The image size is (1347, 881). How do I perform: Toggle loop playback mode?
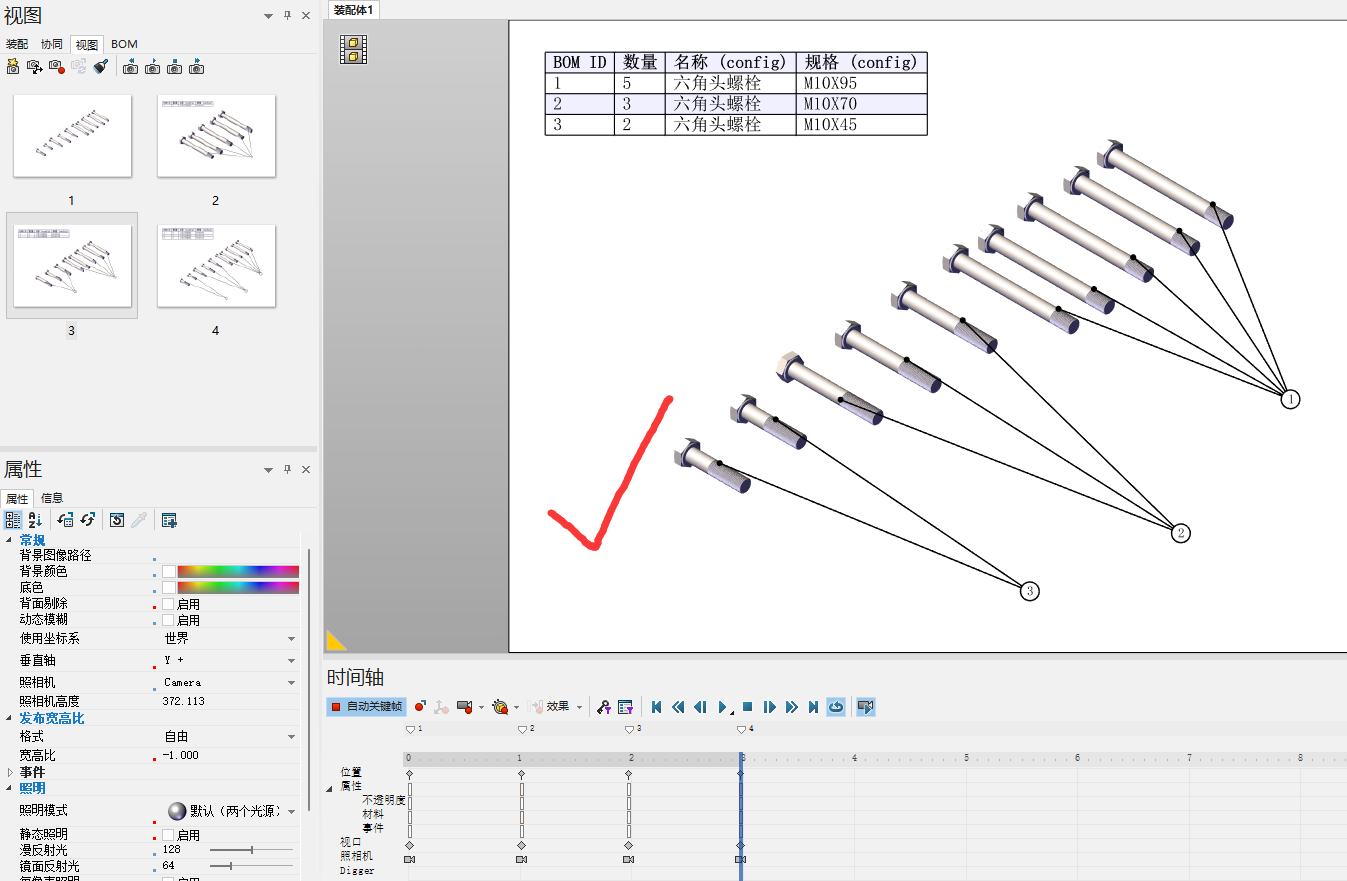click(x=836, y=707)
